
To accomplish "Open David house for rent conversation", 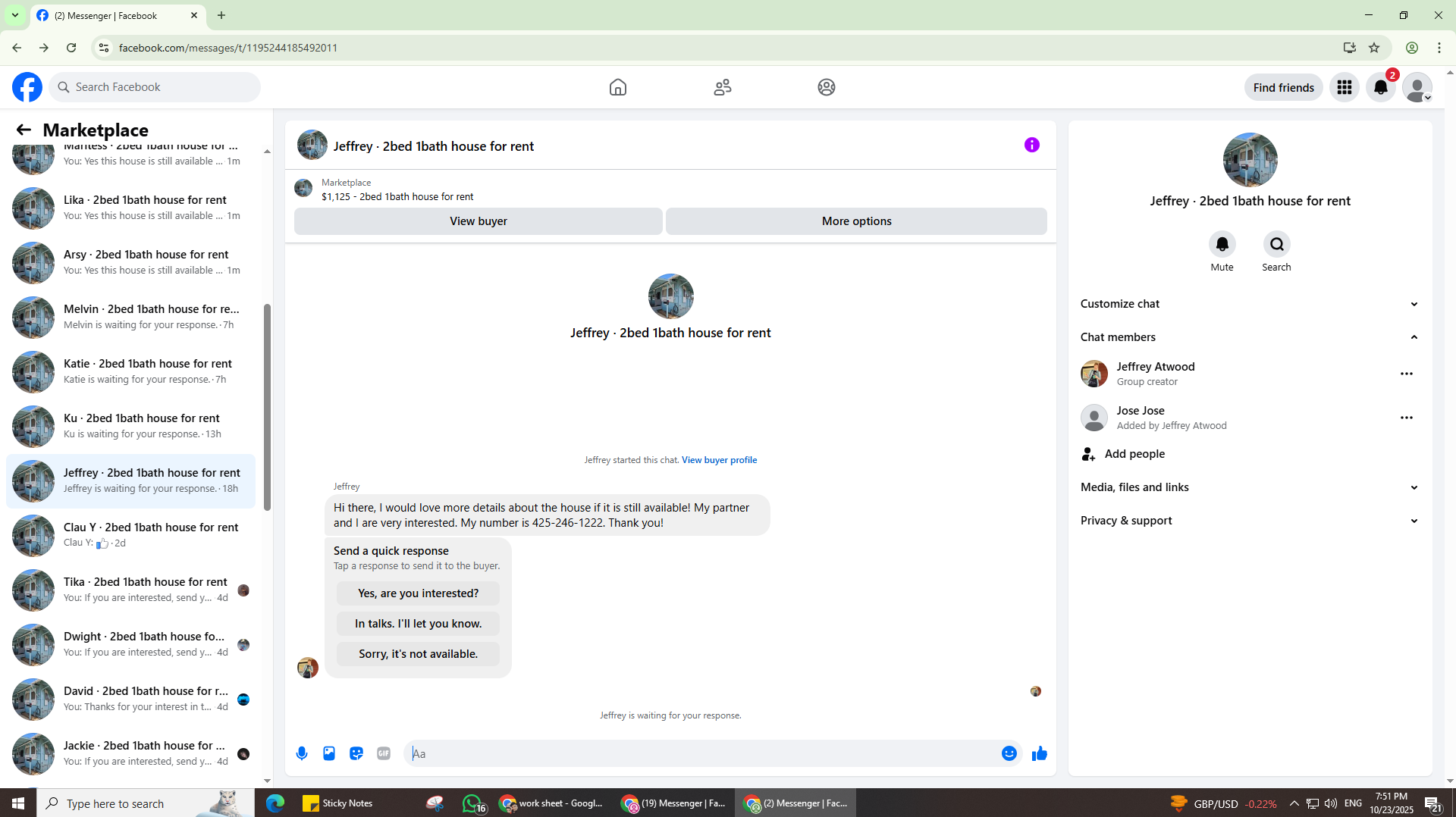I will coord(130,699).
